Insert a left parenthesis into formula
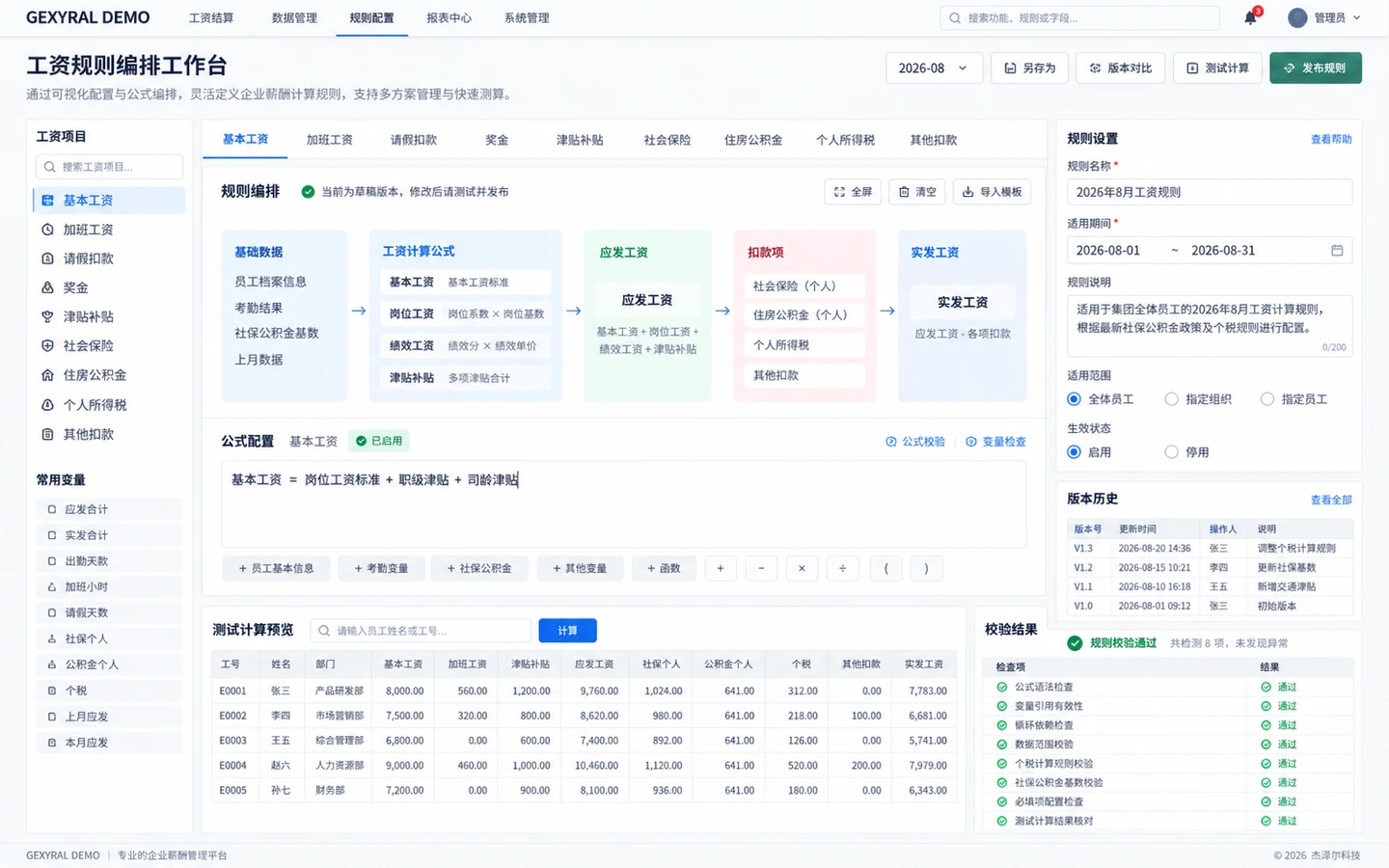This screenshot has width=1389, height=868. (886, 568)
